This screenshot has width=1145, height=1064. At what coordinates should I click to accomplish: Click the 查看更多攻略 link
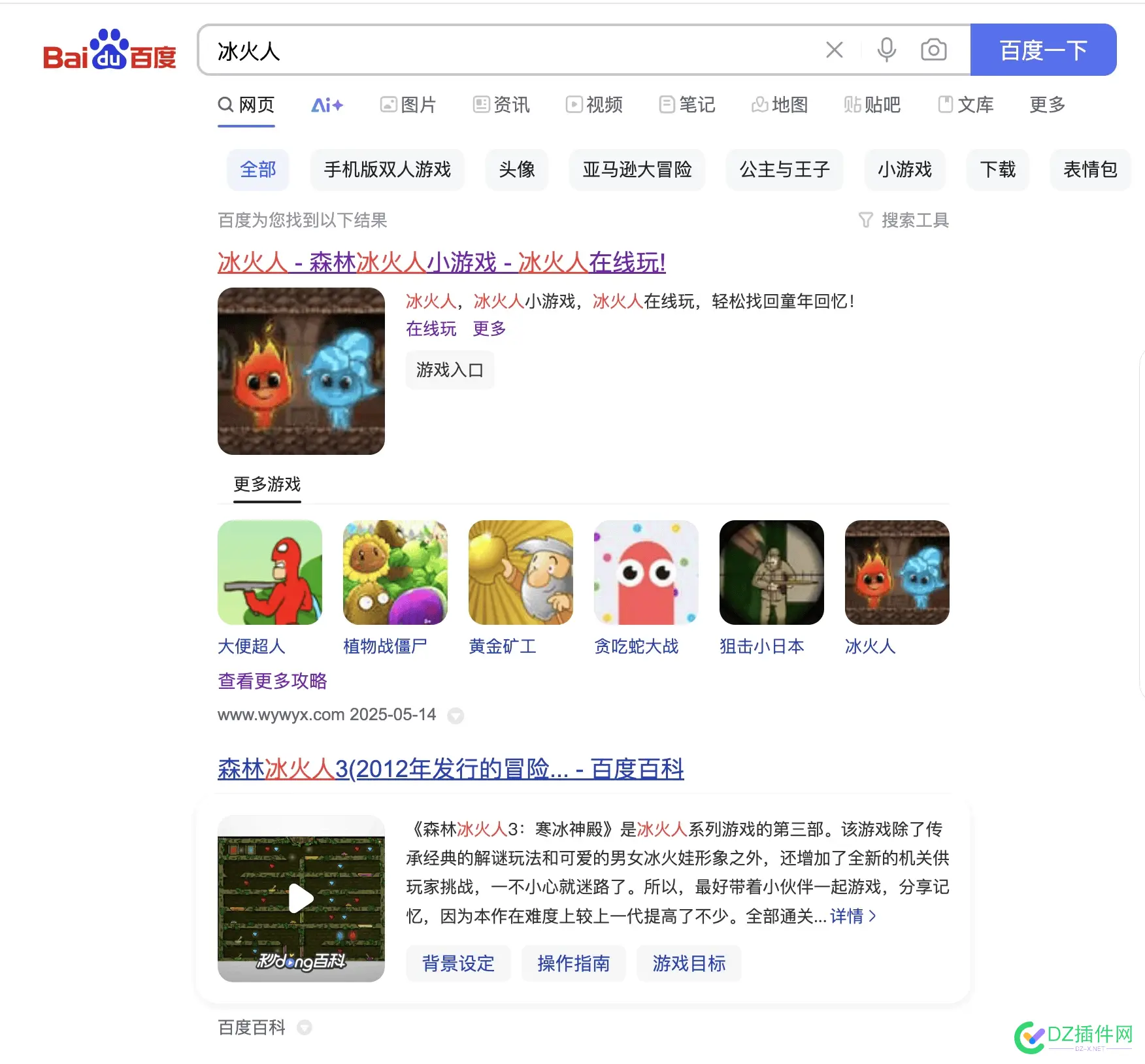(x=272, y=681)
